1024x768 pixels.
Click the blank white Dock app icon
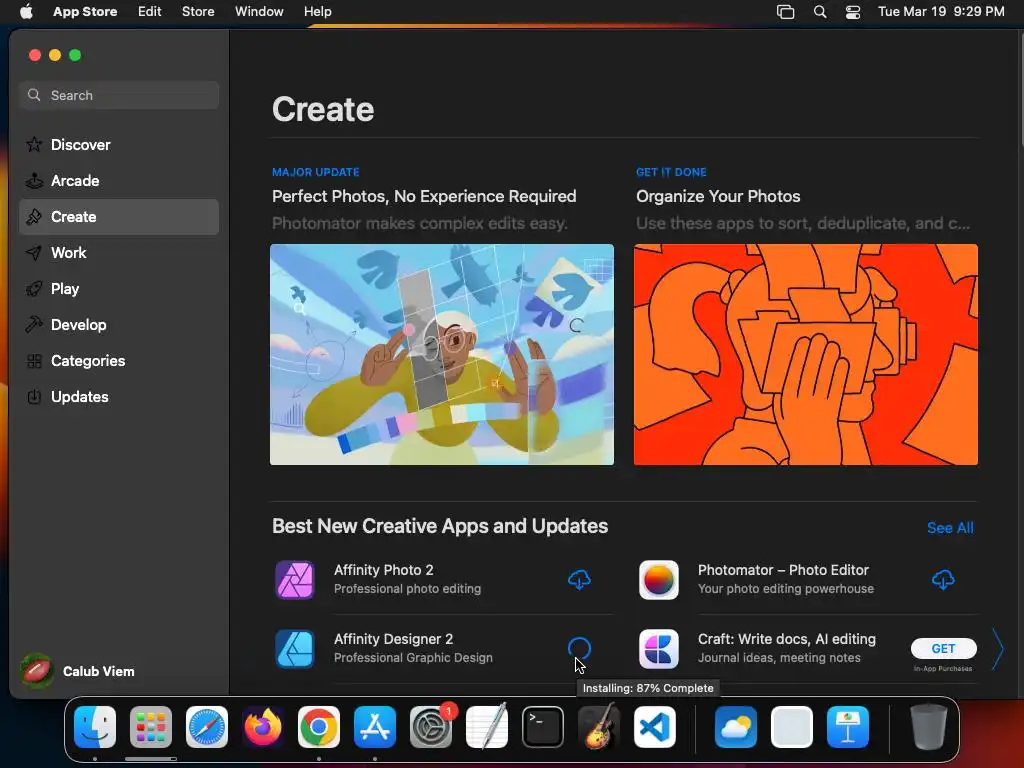pyautogui.click(x=792, y=727)
